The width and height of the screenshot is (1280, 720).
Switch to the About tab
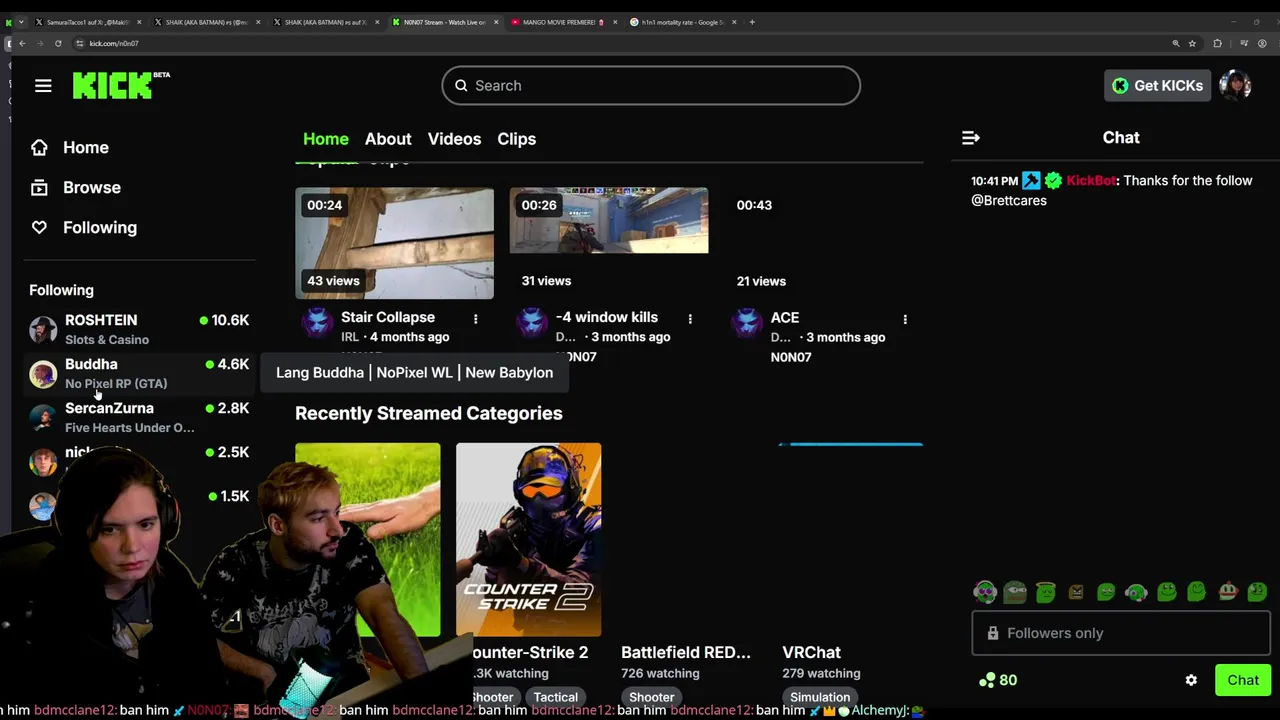click(388, 139)
